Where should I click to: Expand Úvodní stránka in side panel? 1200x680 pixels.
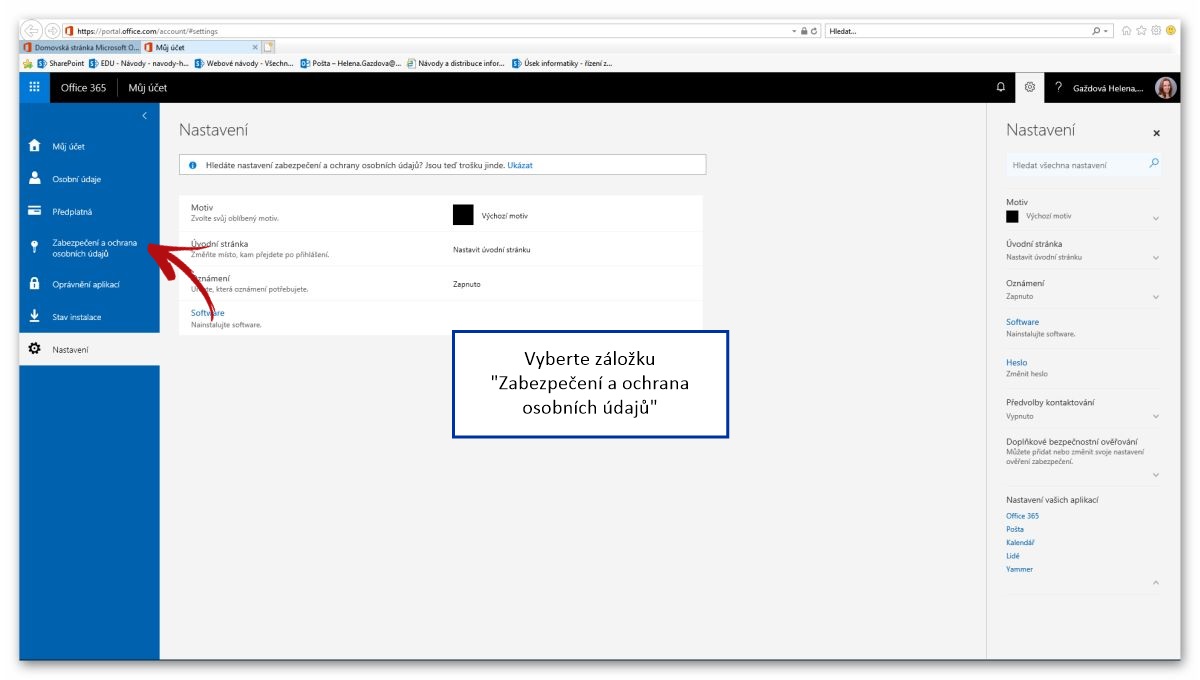(1156, 258)
